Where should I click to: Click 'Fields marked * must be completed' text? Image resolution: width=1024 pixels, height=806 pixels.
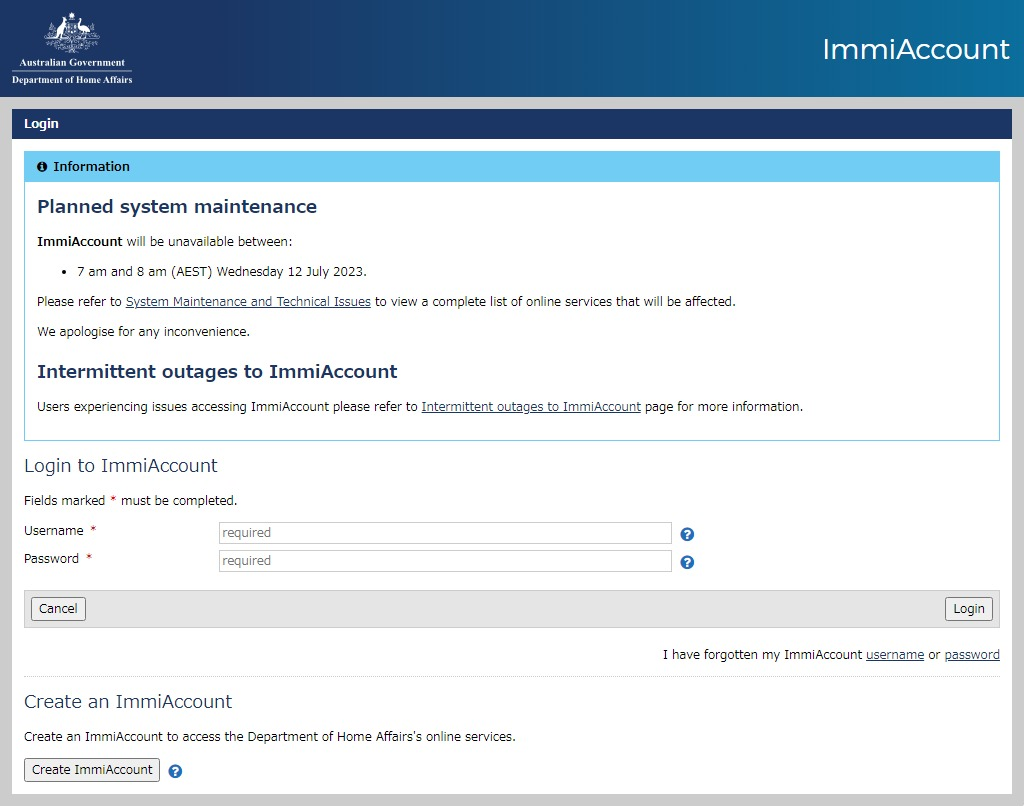click(x=131, y=501)
